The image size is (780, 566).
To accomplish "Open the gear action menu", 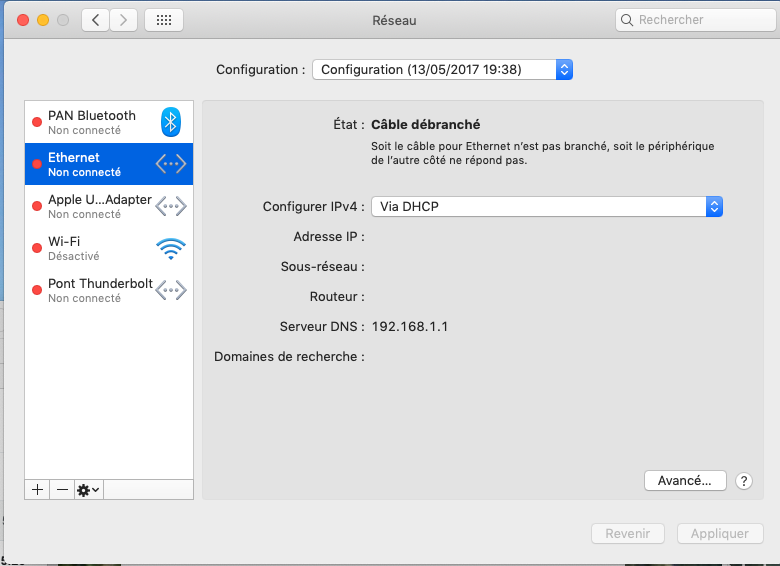I will point(88,489).
